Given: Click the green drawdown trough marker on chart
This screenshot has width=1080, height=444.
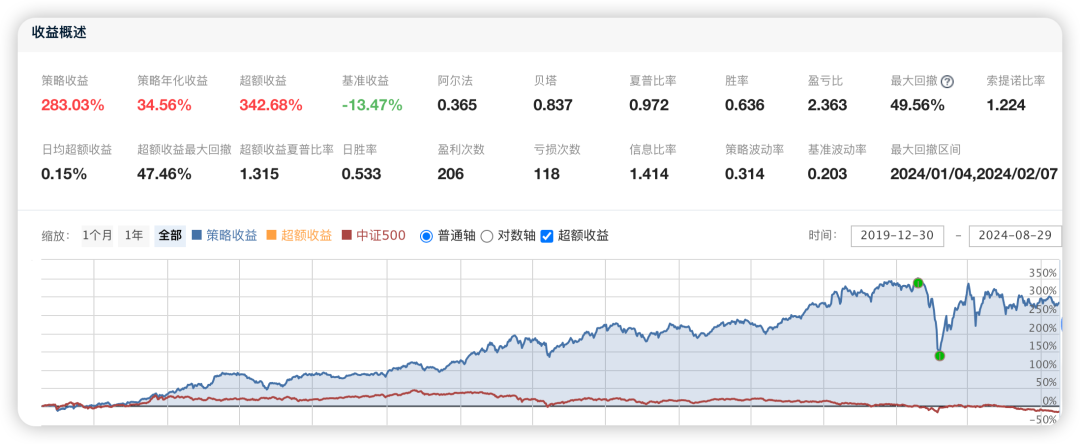Looking at the screenshot, I should [939, 356].
